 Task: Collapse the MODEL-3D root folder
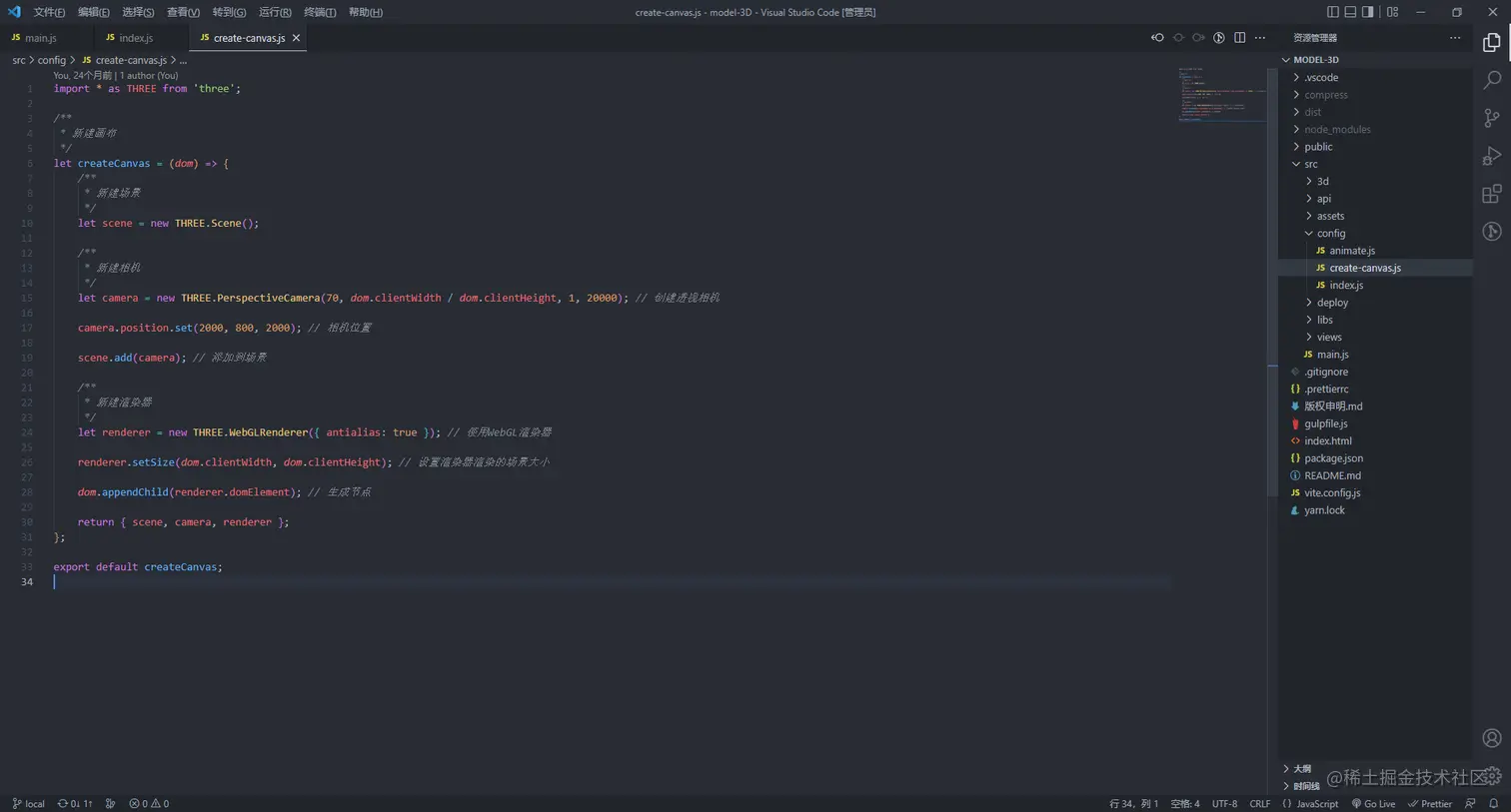click(1375, 60)
